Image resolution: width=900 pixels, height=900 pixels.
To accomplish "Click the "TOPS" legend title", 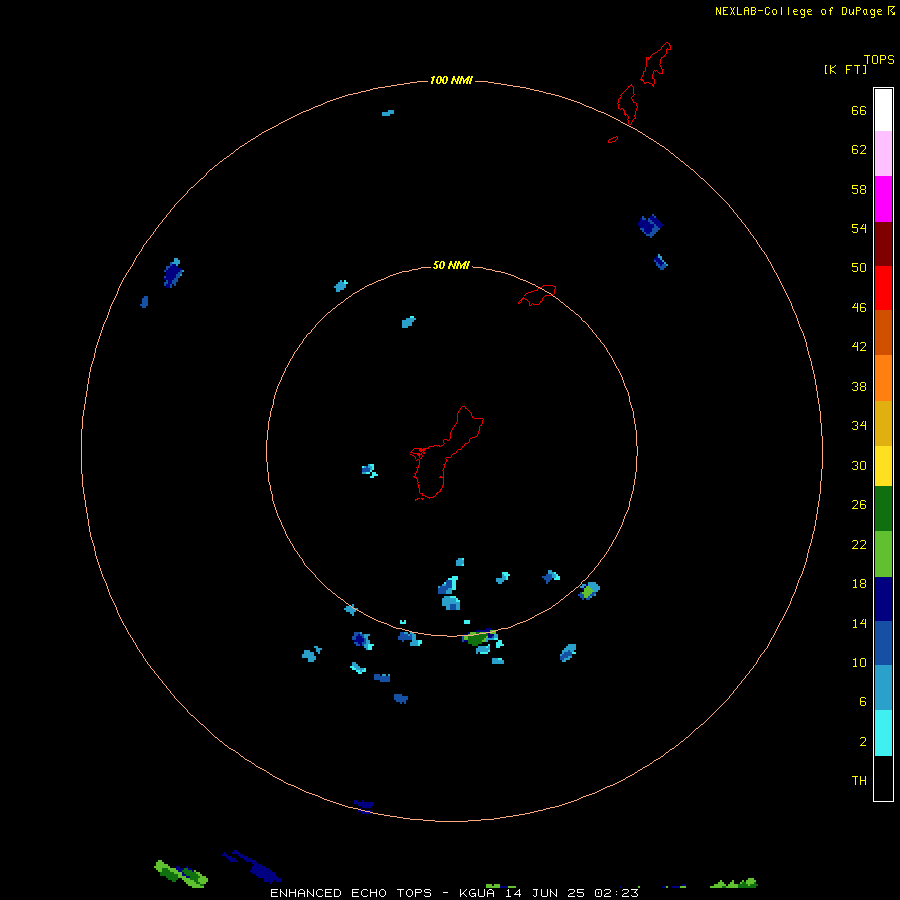I will pos(879,60).
